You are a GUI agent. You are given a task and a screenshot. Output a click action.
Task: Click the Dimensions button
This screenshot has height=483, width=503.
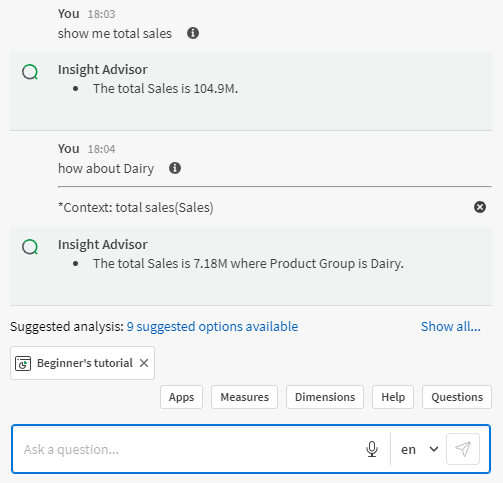coord(325,397)
